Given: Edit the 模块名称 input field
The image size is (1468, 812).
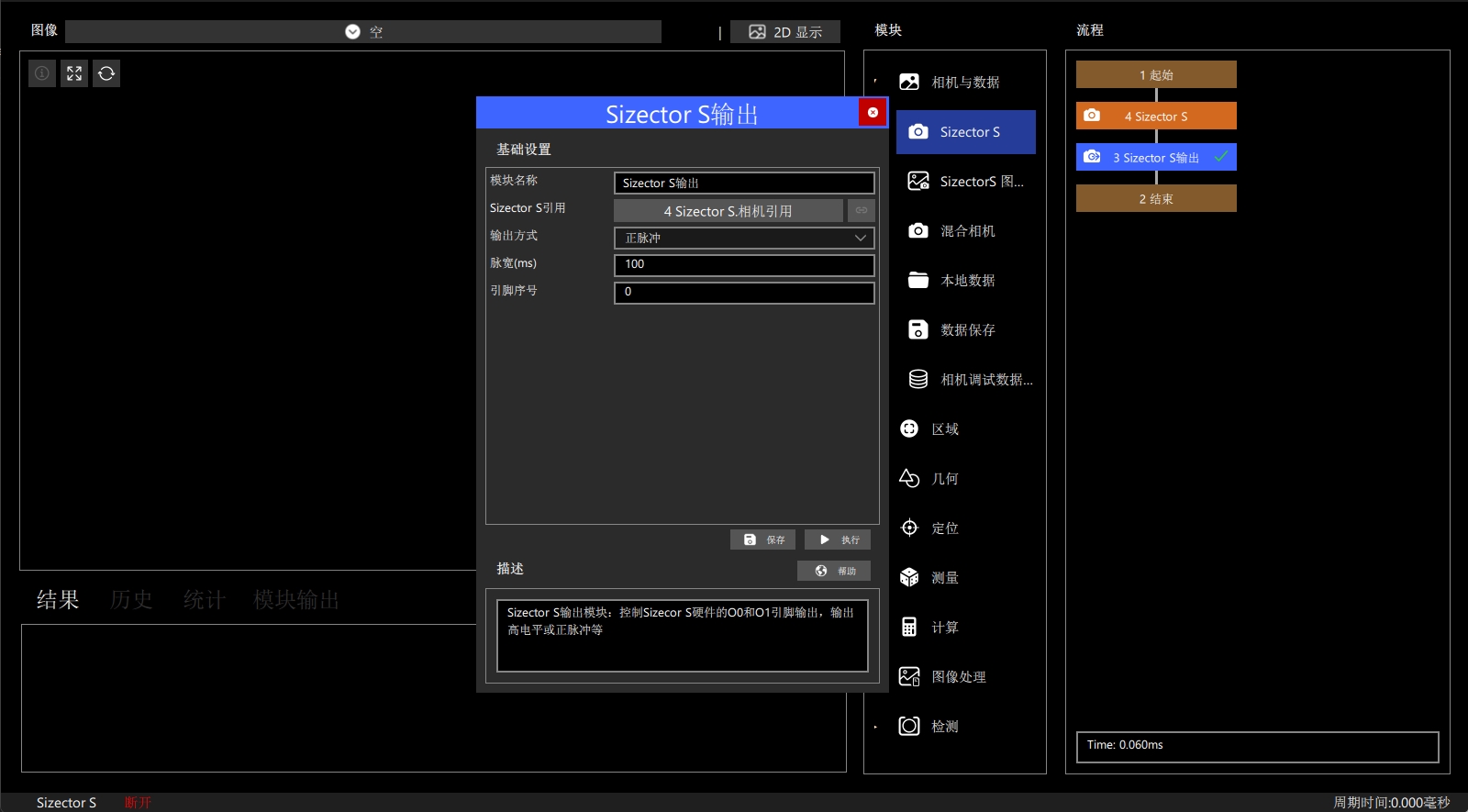Looking at the screenshot, I should pos(744,184).
